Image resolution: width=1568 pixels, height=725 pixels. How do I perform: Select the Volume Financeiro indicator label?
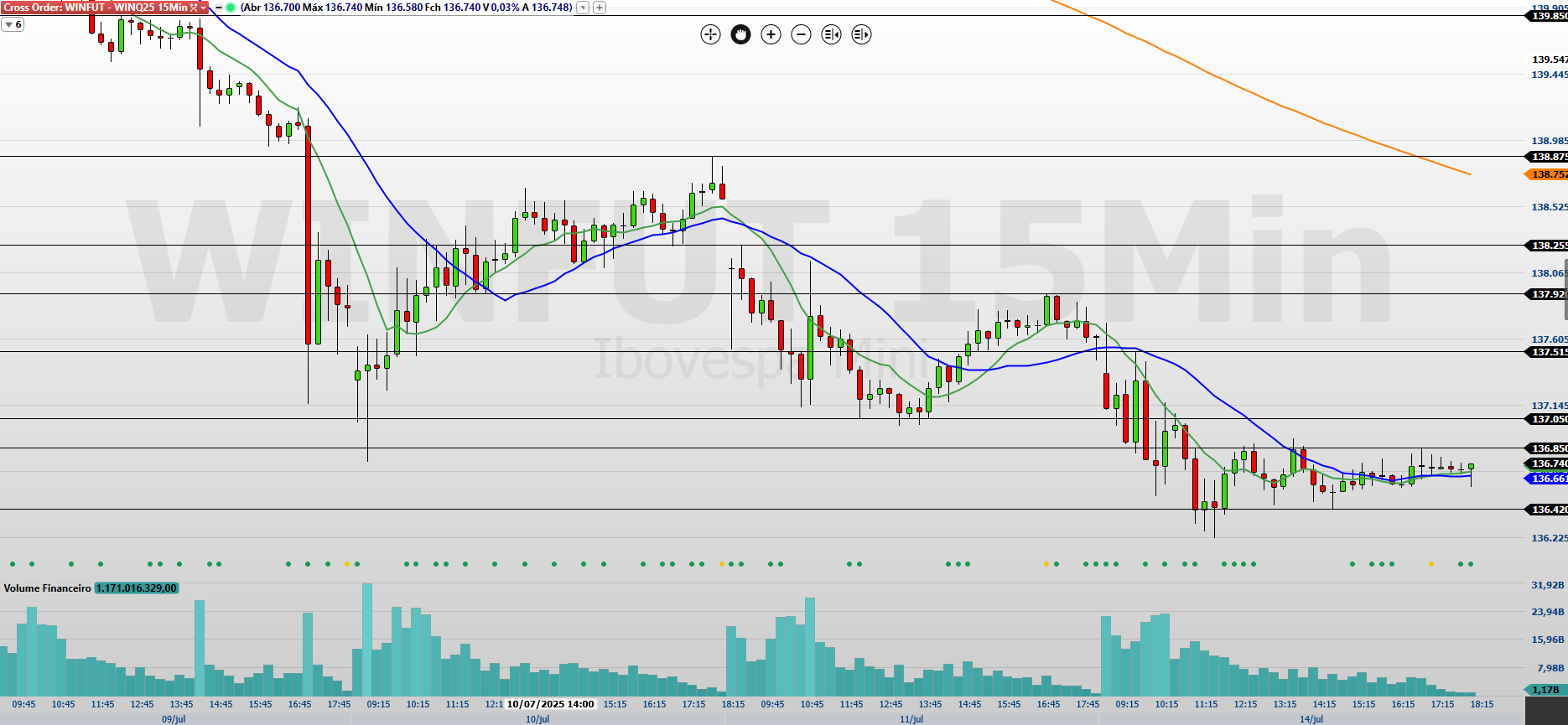tap(47, 588)
